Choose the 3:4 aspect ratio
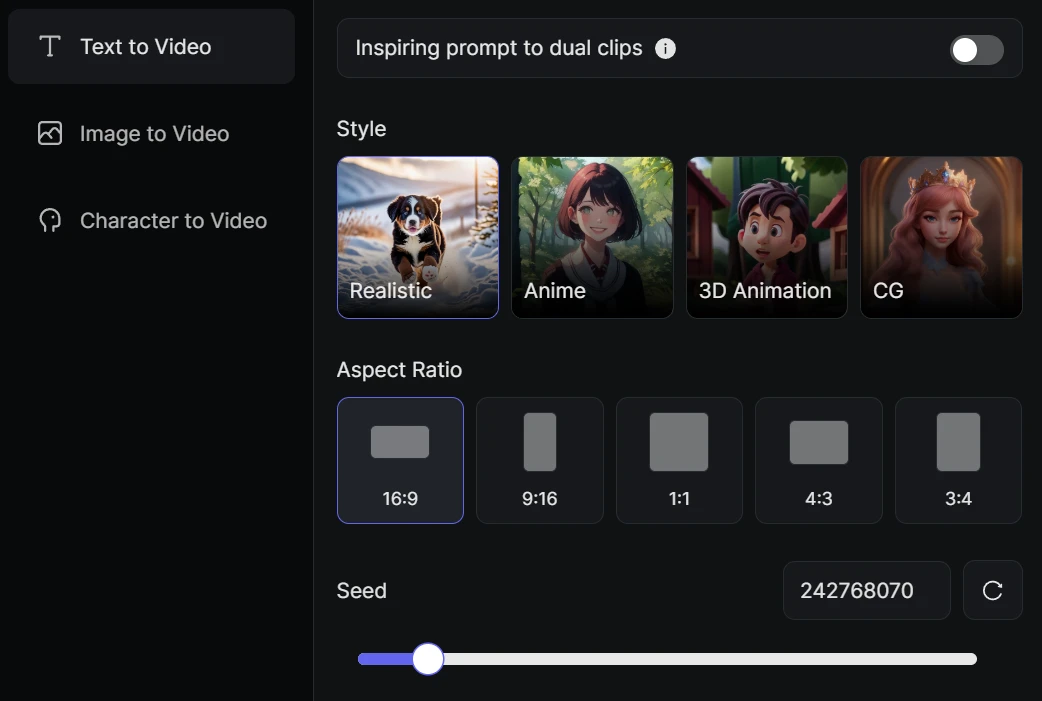The image size is (1042, 701). click(958, 460)
